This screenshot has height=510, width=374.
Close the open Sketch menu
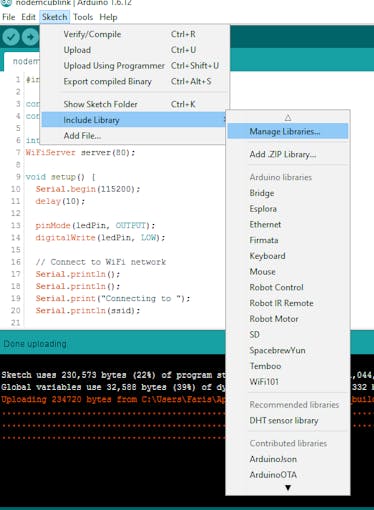[x=54, y=17]
